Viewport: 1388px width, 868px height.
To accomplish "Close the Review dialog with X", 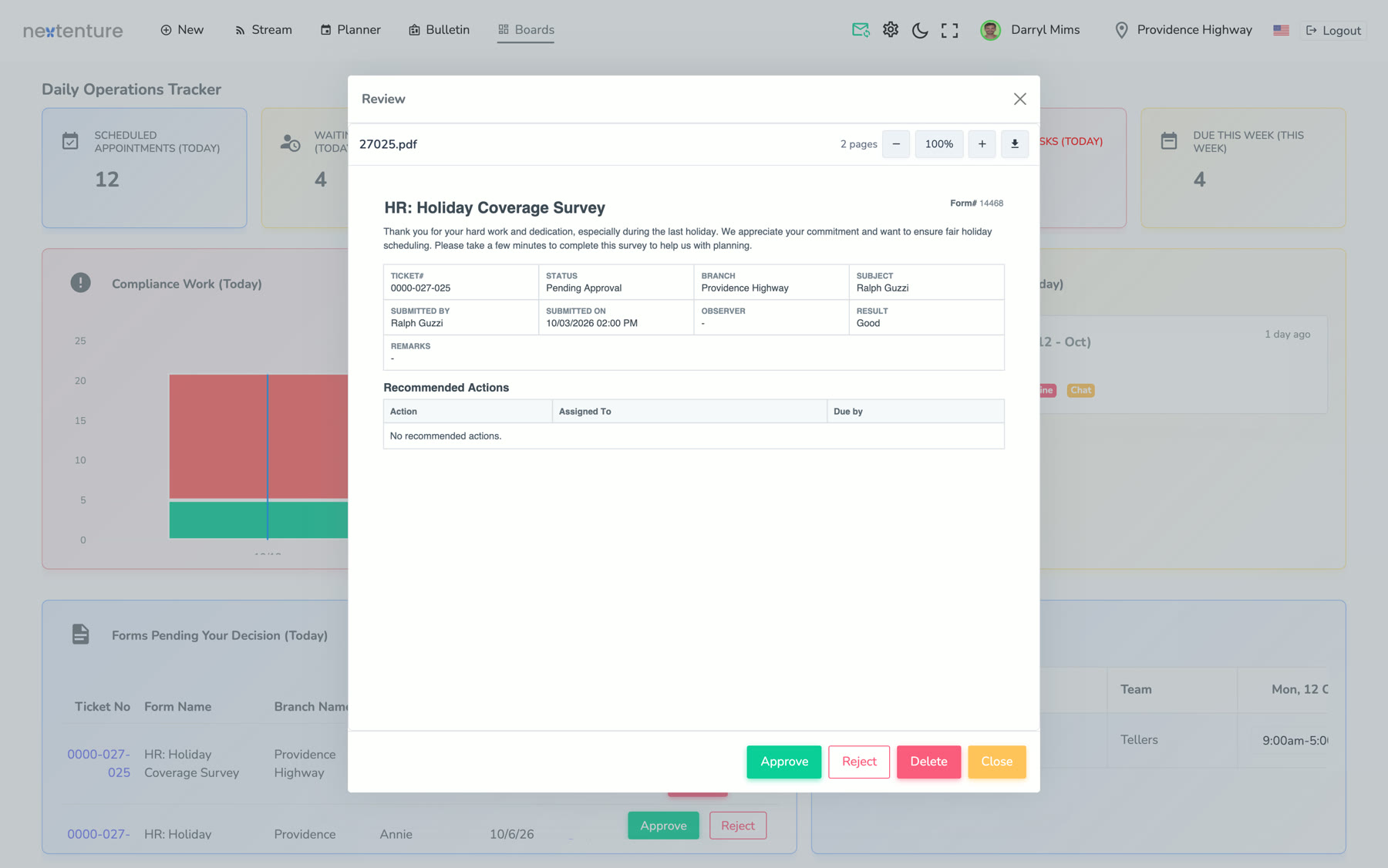I will click(1019, 99).
